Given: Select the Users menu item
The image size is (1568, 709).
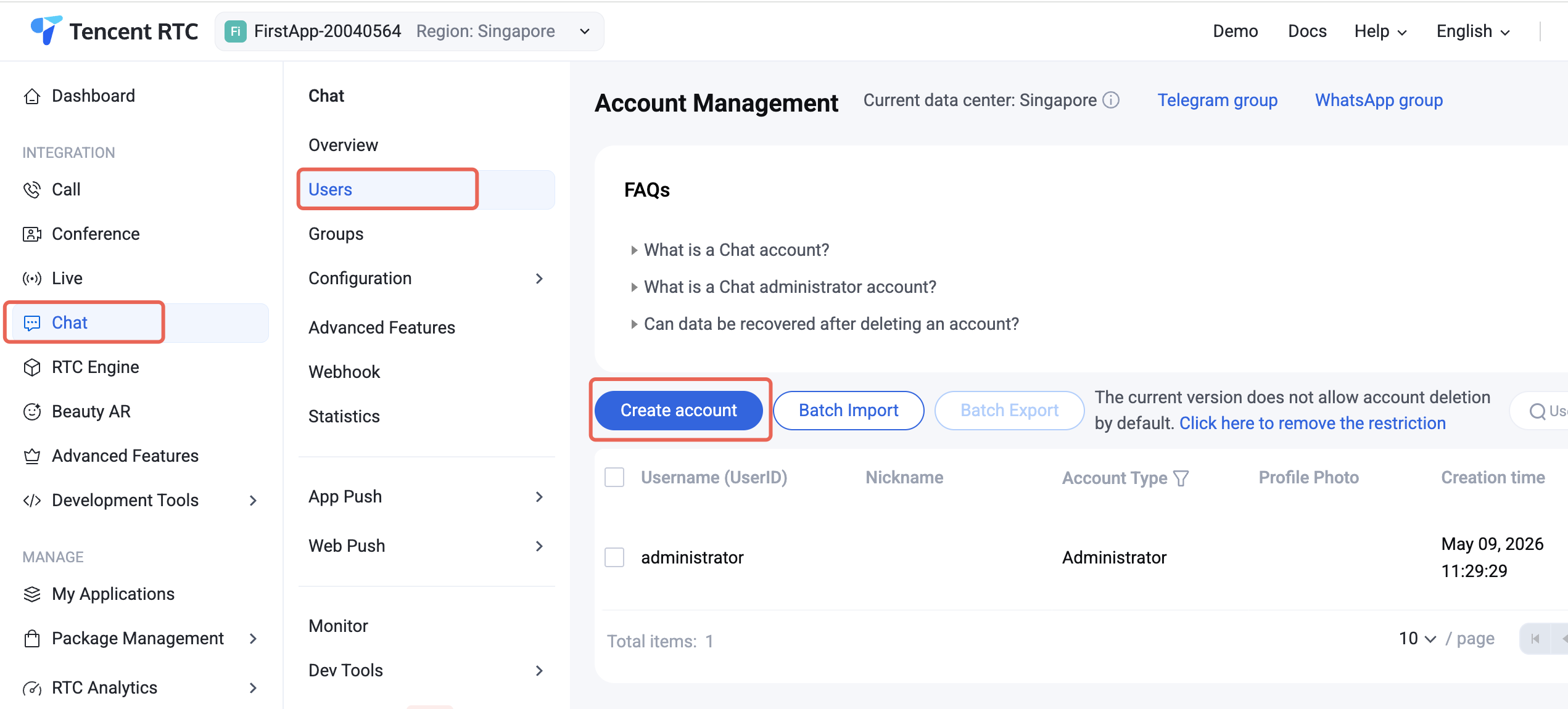Looking at the screenshot, I should [426, 190].
